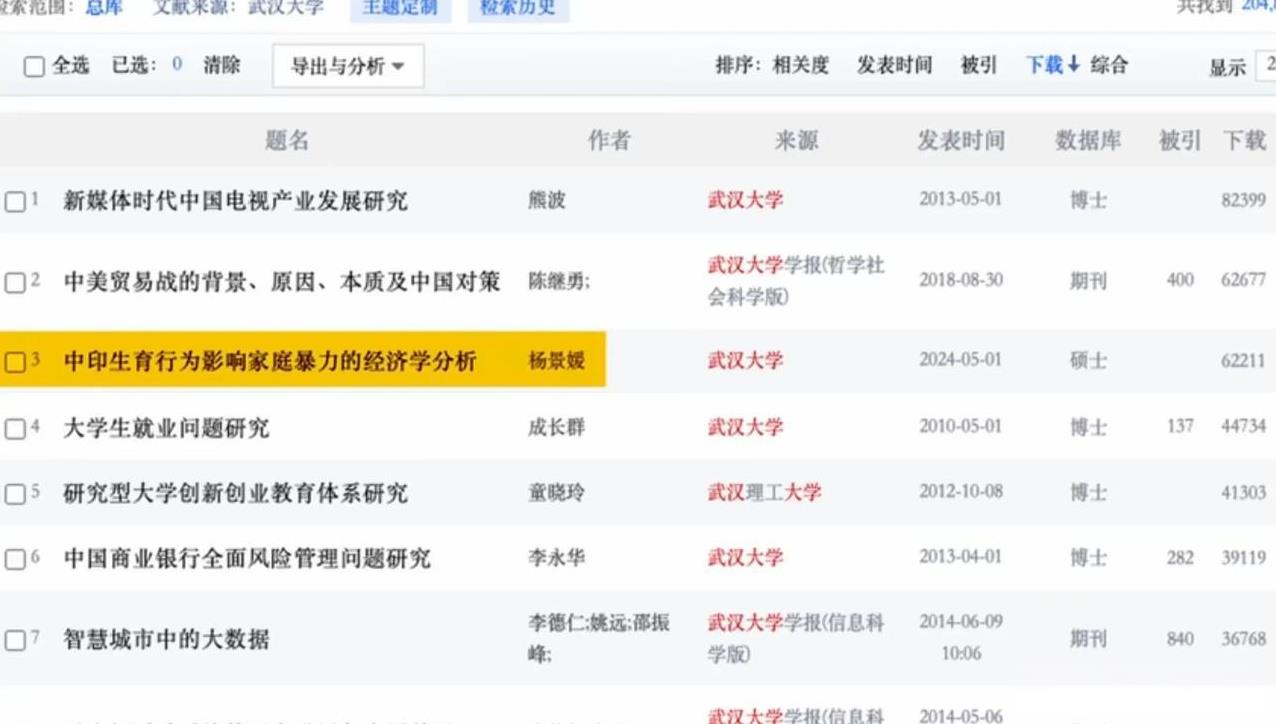This screenshot has width=1276, height=724.
Task: Click the 作者 column header
Action: (609, 141)
